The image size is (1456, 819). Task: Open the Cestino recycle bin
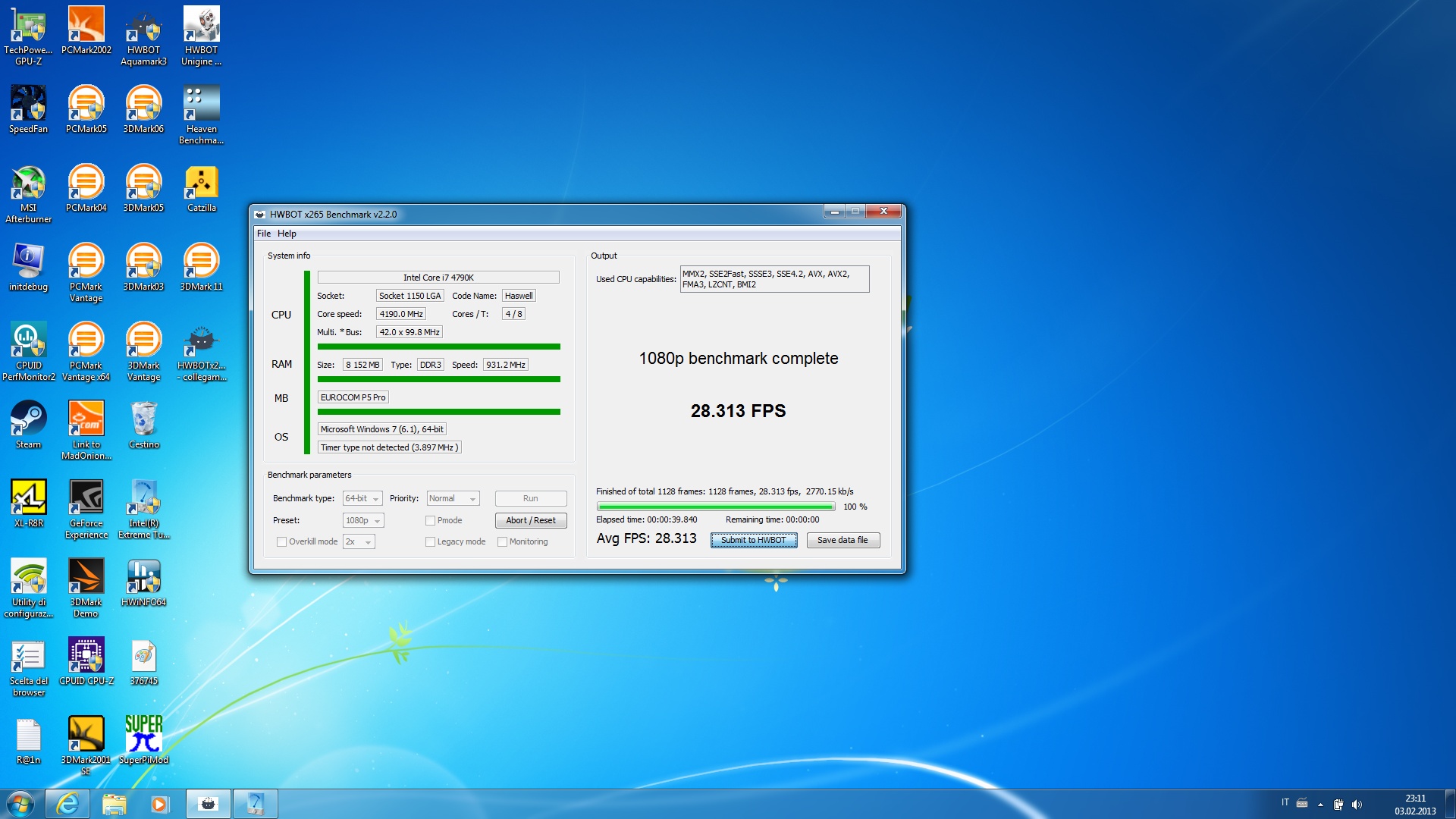pyautogui.click(x=143, y=425)
